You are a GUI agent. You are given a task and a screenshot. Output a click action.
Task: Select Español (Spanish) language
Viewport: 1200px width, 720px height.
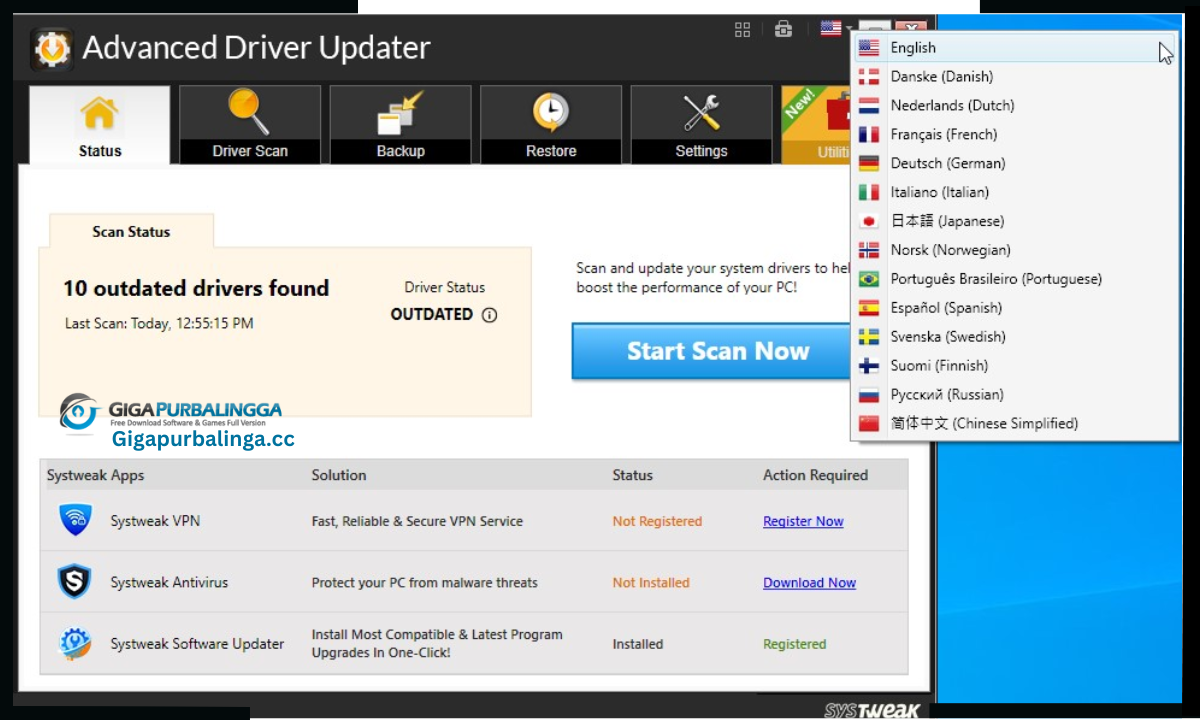click(x=1015, y=308)
